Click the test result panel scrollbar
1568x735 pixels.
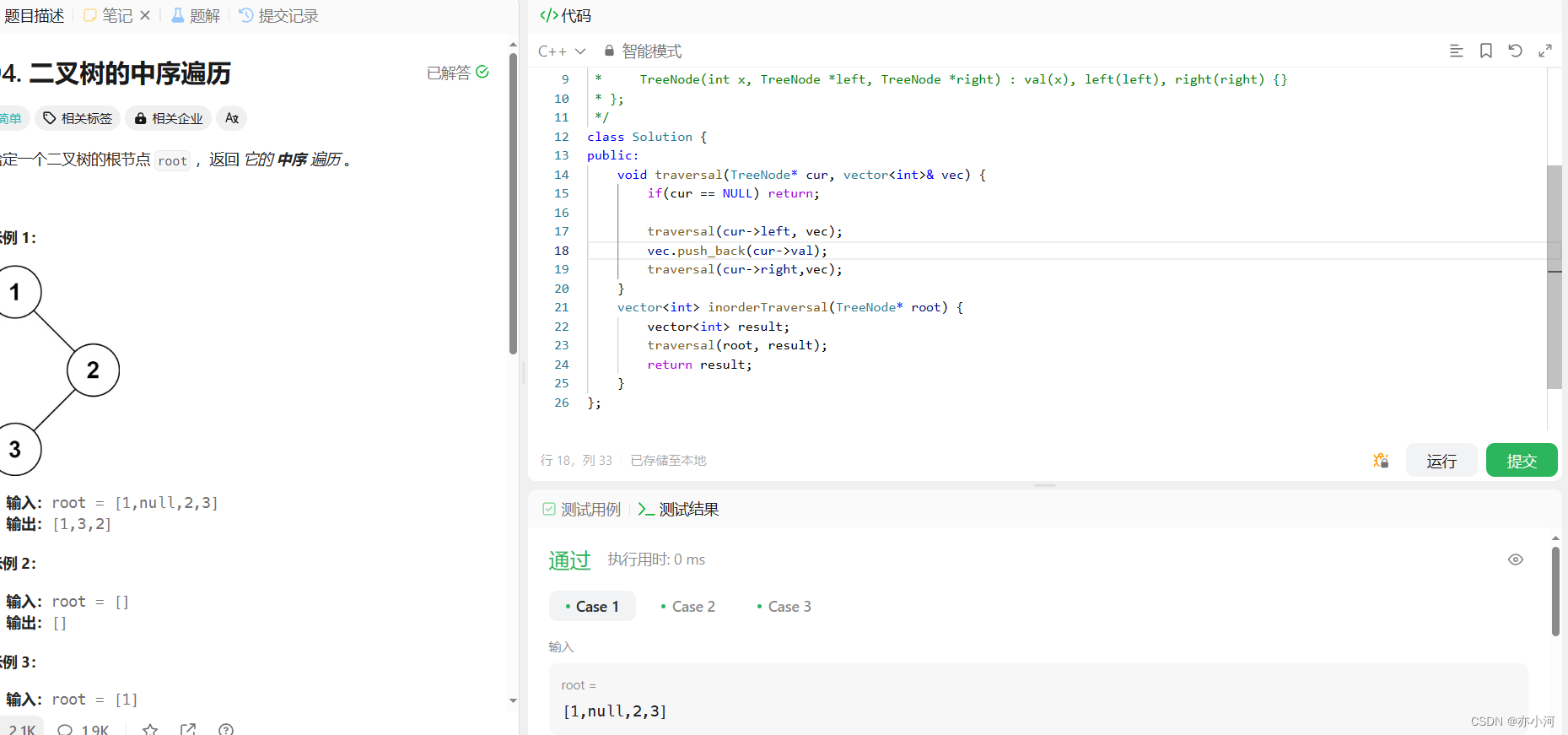(1555, 591)
